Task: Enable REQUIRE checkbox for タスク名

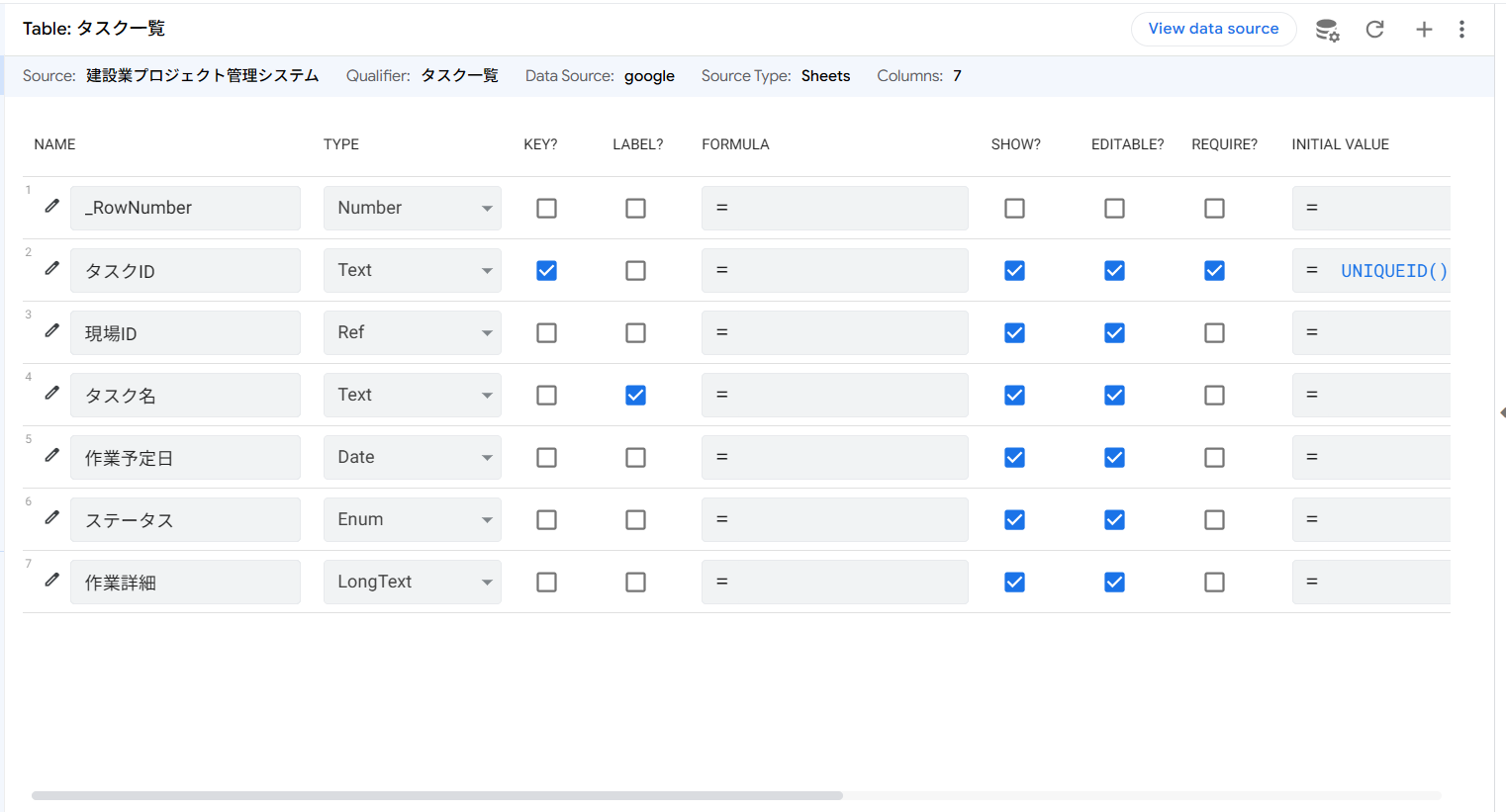Action: coord(1214,396)
